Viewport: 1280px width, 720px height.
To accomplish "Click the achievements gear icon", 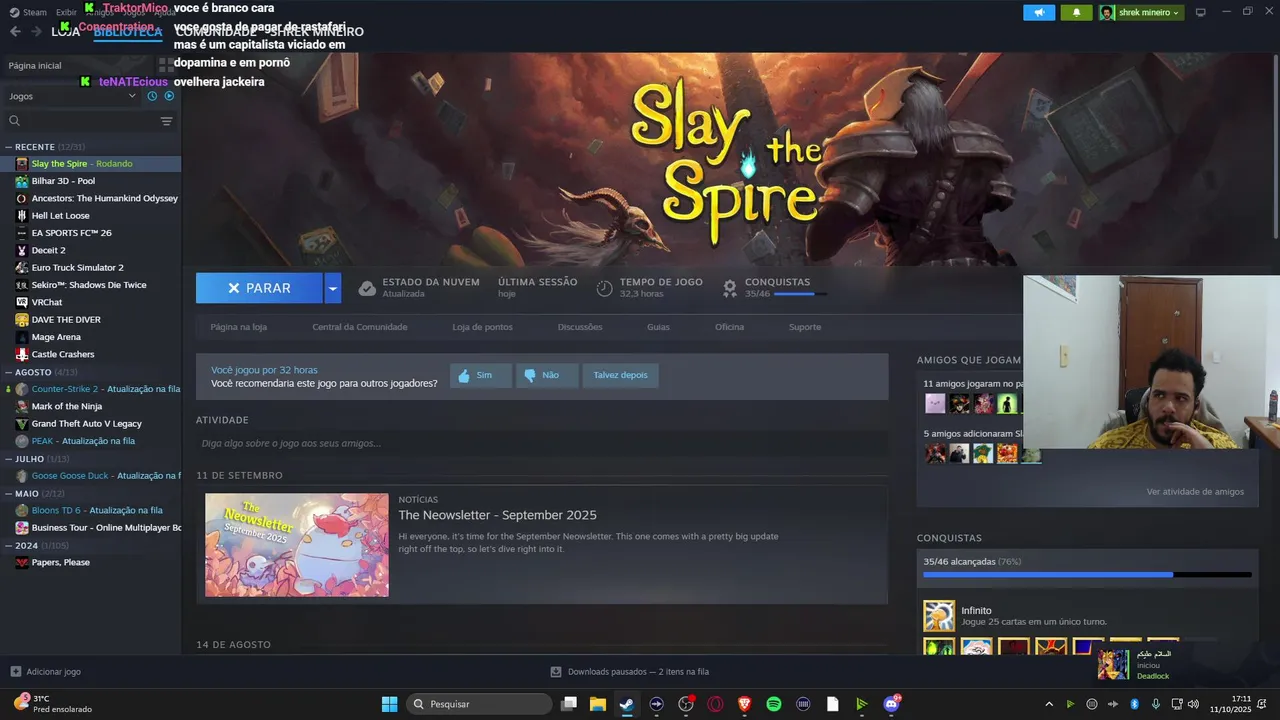I will 730,288.
